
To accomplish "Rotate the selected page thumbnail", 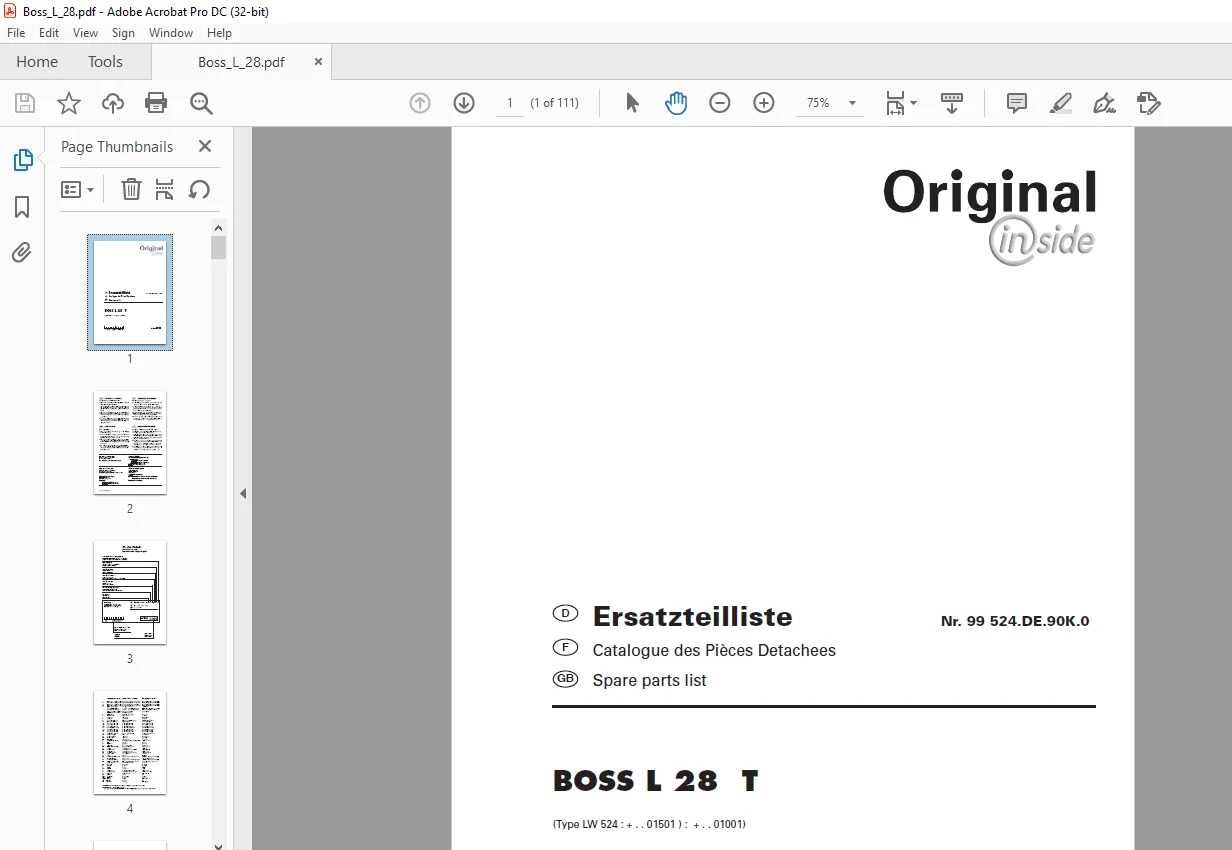I will pos(199,189).
